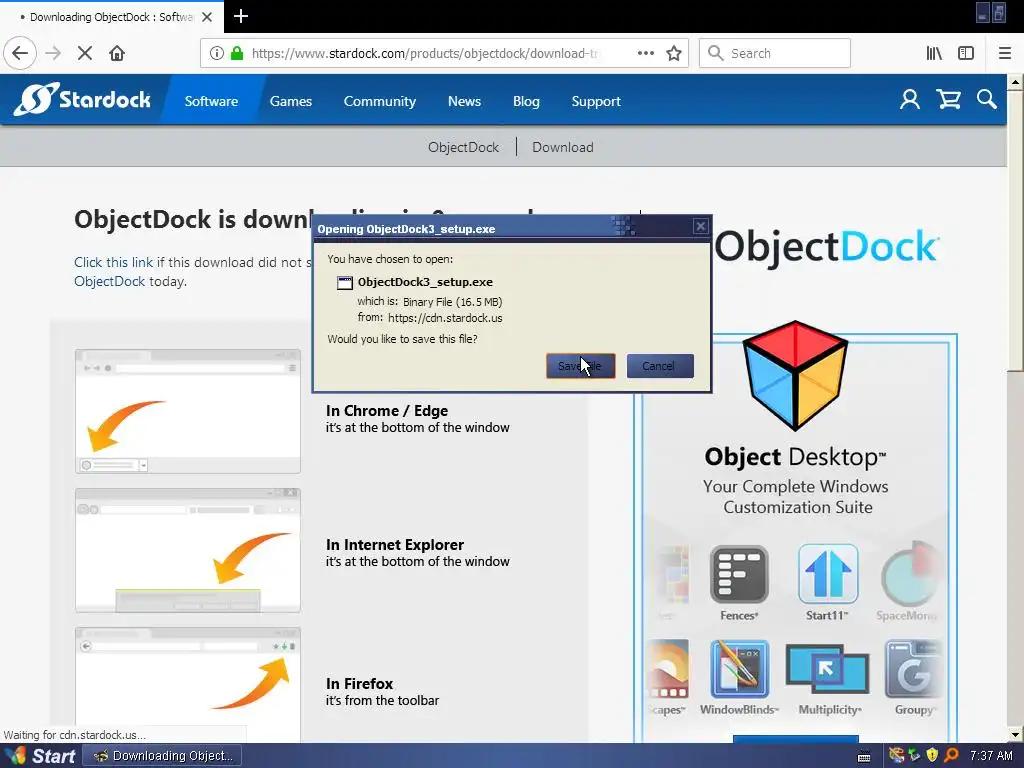Follow the 'Click this link' download link
This screenshot has width=1024, height=768.
point(114,263)
